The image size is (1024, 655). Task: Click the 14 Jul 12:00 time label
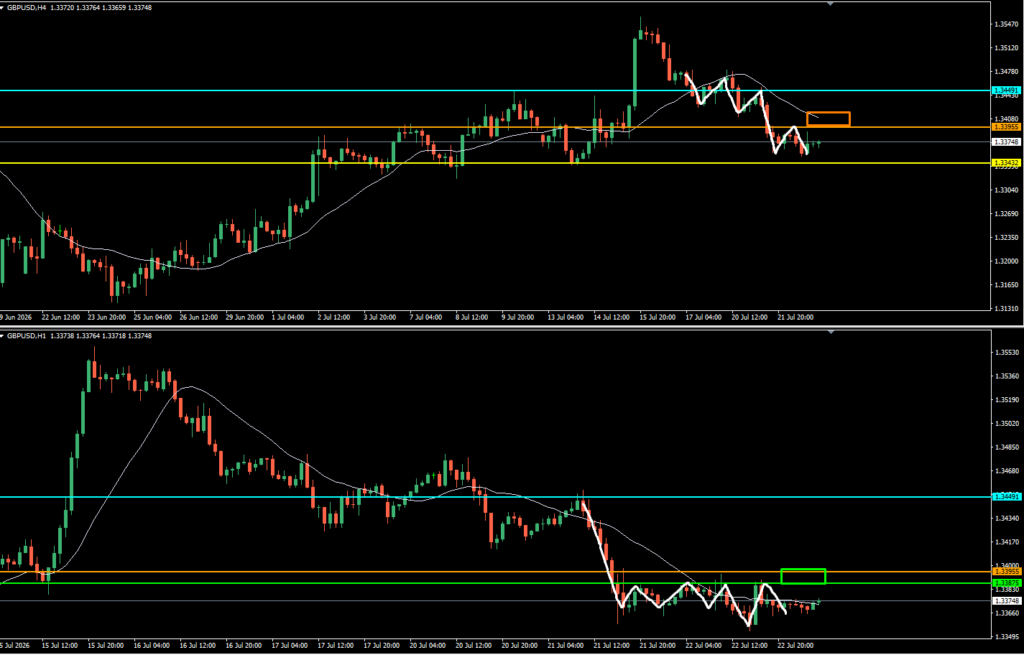tap(612, 317)
